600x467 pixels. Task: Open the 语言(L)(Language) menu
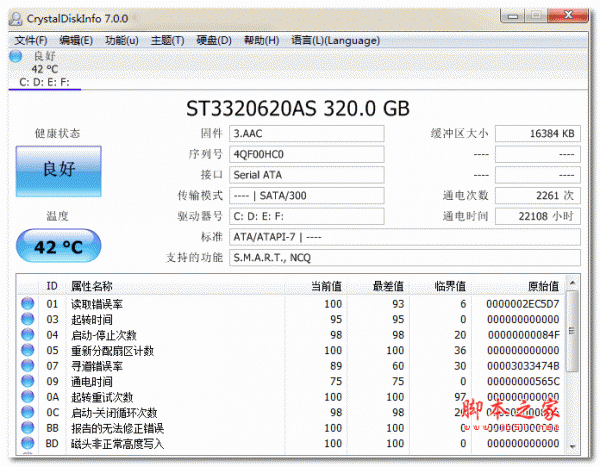(x=335, y=40)
